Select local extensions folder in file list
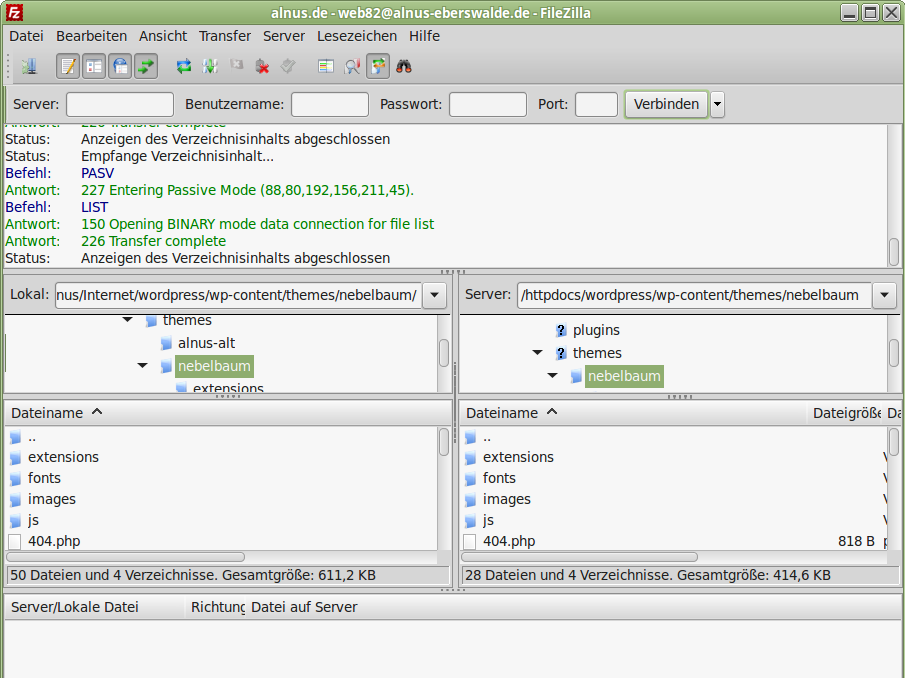Viewport: 905px width, 678px height. (63, 457)
